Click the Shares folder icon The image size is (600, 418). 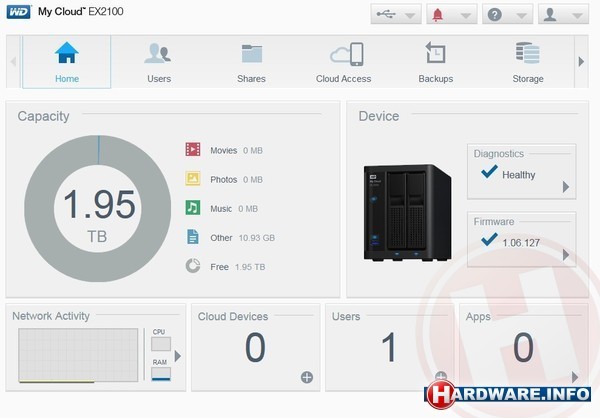point(252,53)
